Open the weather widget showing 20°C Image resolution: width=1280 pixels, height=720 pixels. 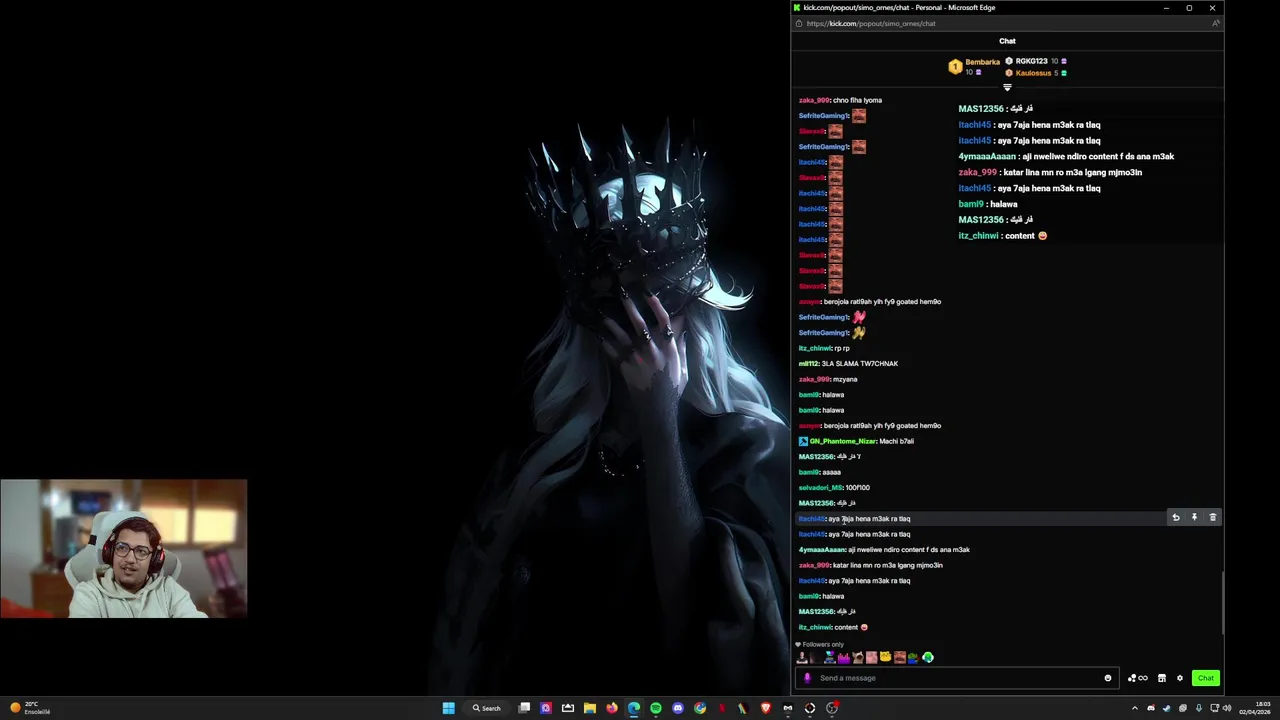[x=30, y=708]
